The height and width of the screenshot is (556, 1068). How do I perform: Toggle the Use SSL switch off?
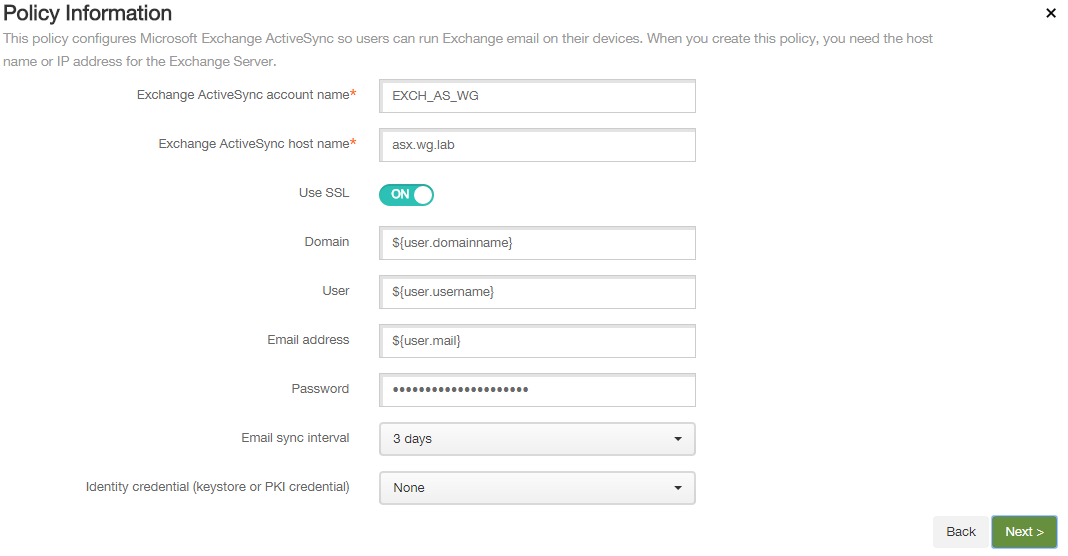(x=406, y=194)
